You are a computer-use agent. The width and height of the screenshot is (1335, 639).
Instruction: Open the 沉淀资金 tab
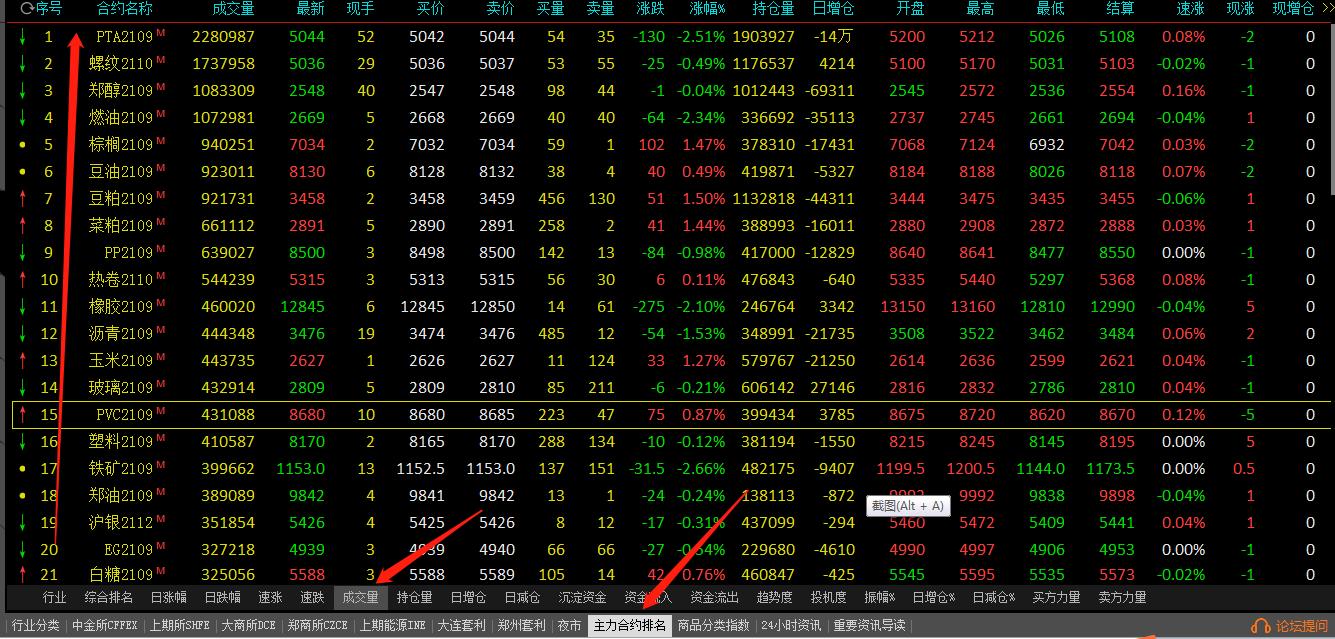point(582,598)
